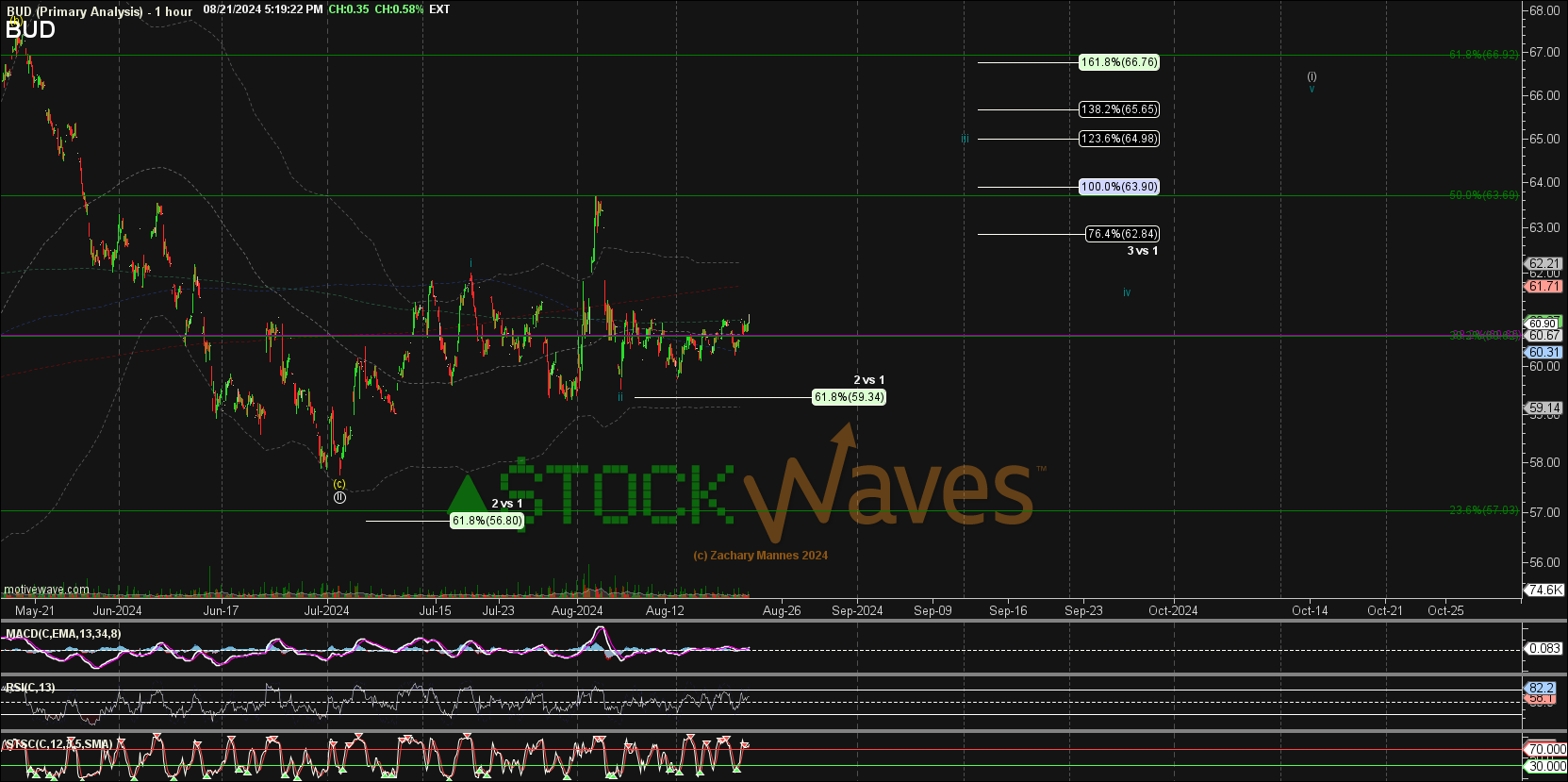Select the Aug-26 date on time axis

point(782,611)
